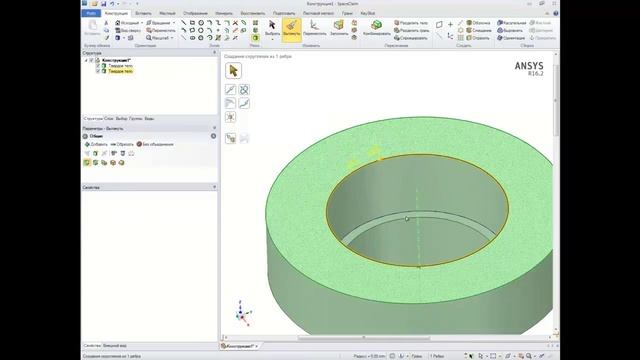Click the Zoom (Масштаб) orient tool
The height and width of the screenshot is (360, 640).
(x=158, y=38)
